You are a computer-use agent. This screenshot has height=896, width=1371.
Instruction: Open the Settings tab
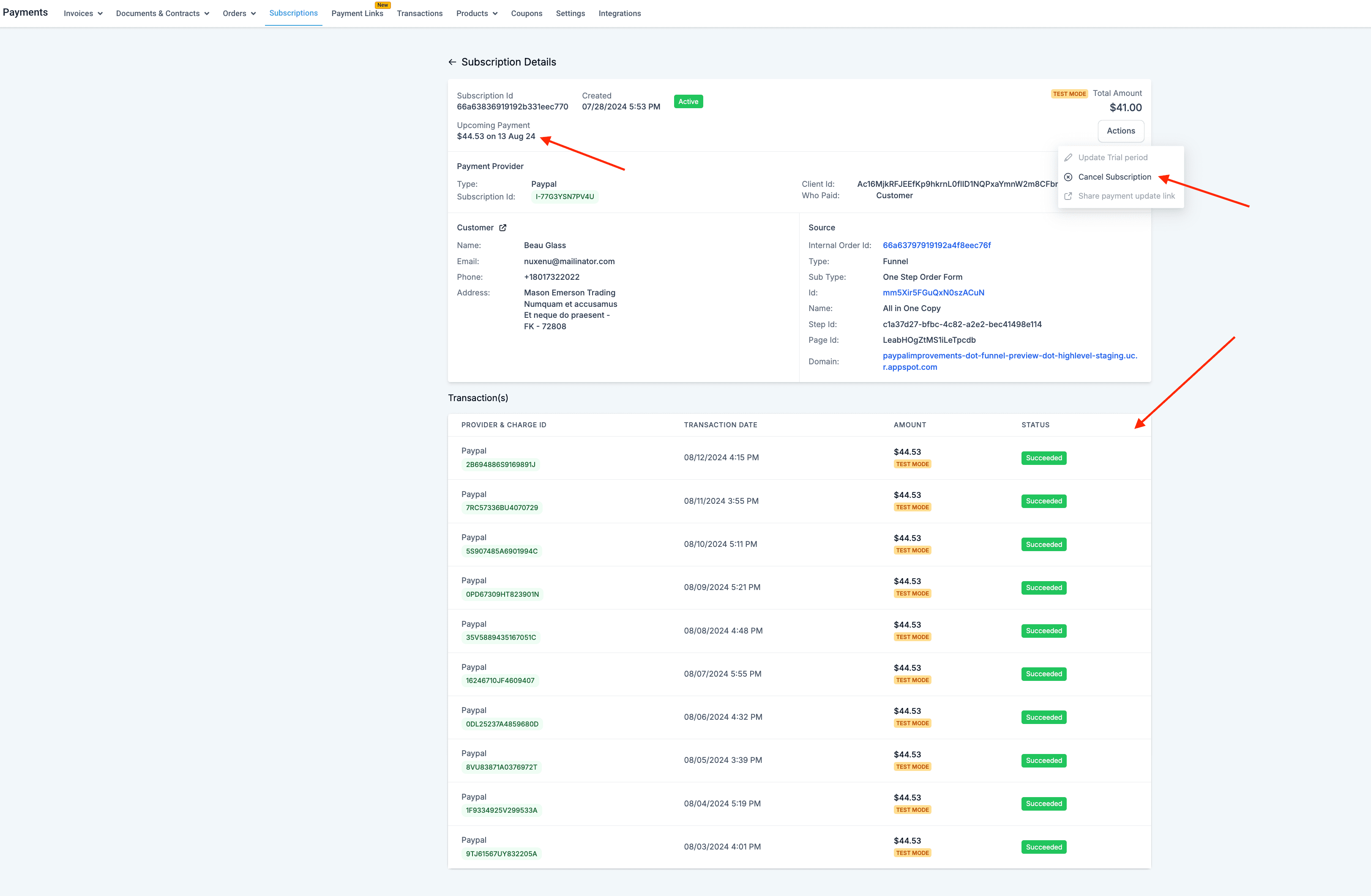click(x=570, y=13)
